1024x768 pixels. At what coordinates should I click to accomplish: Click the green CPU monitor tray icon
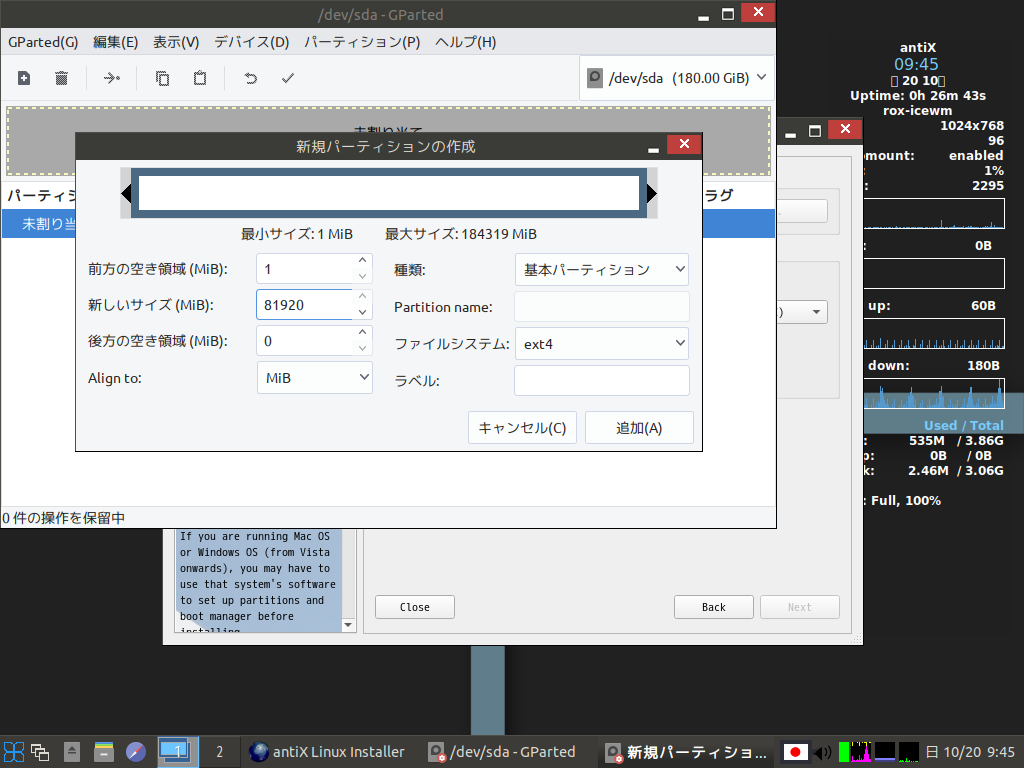tap(844, 752)
